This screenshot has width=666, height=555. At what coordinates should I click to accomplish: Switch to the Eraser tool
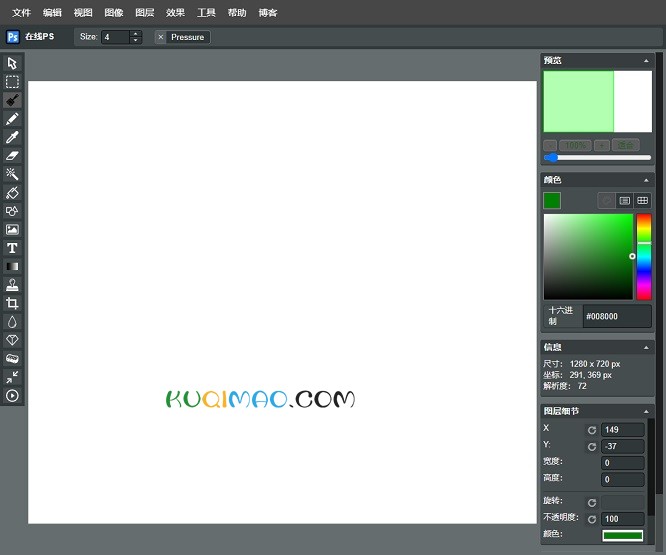[12, 155]
